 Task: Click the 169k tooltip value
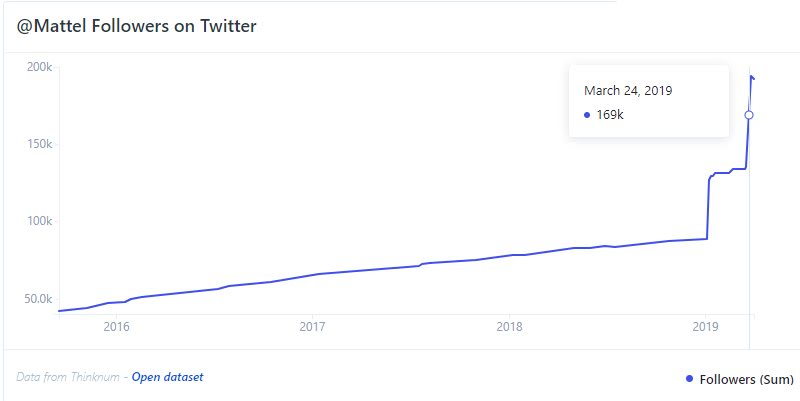pos(610,115)
